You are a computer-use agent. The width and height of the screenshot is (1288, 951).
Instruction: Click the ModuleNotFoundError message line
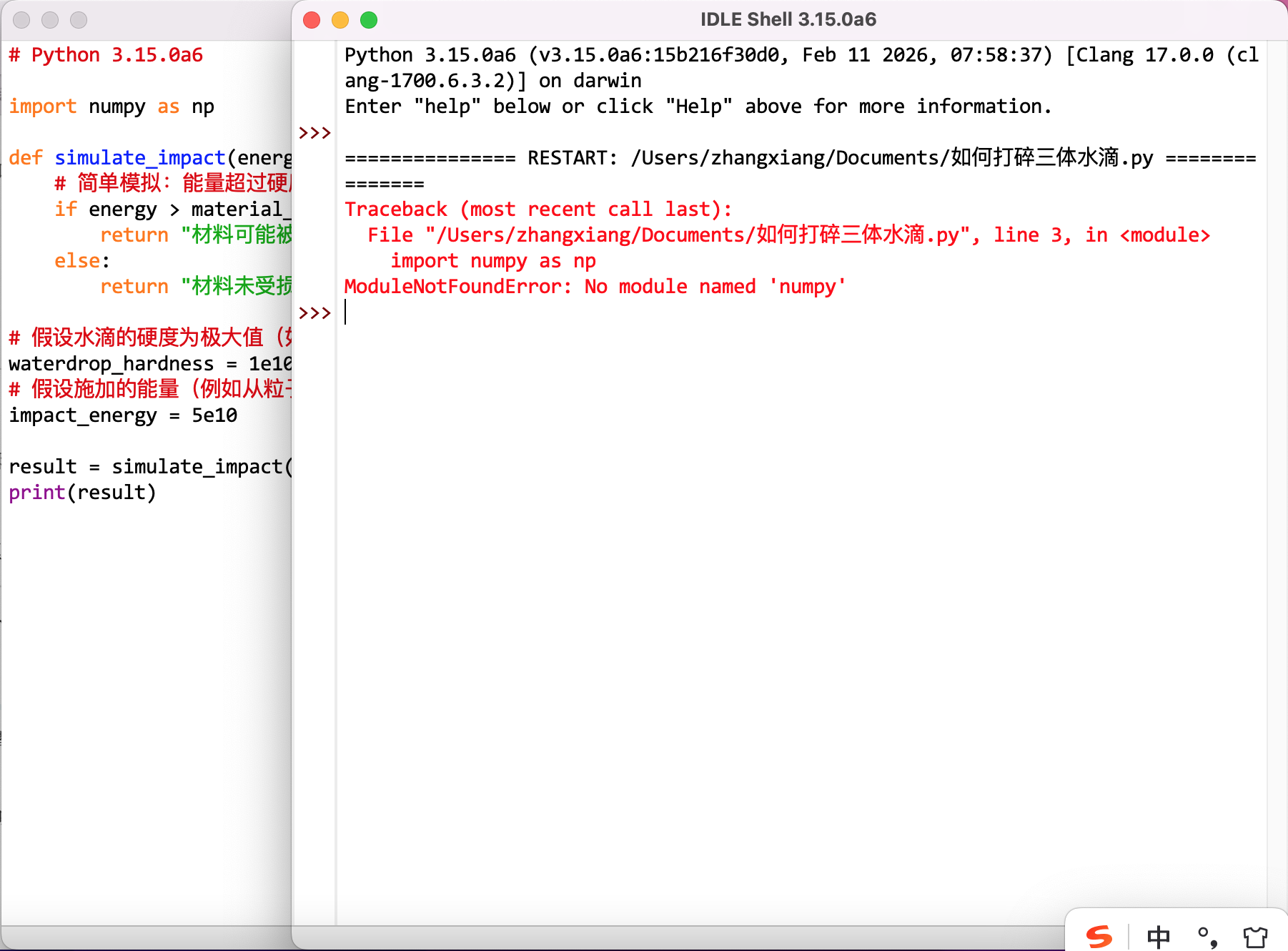595,287
